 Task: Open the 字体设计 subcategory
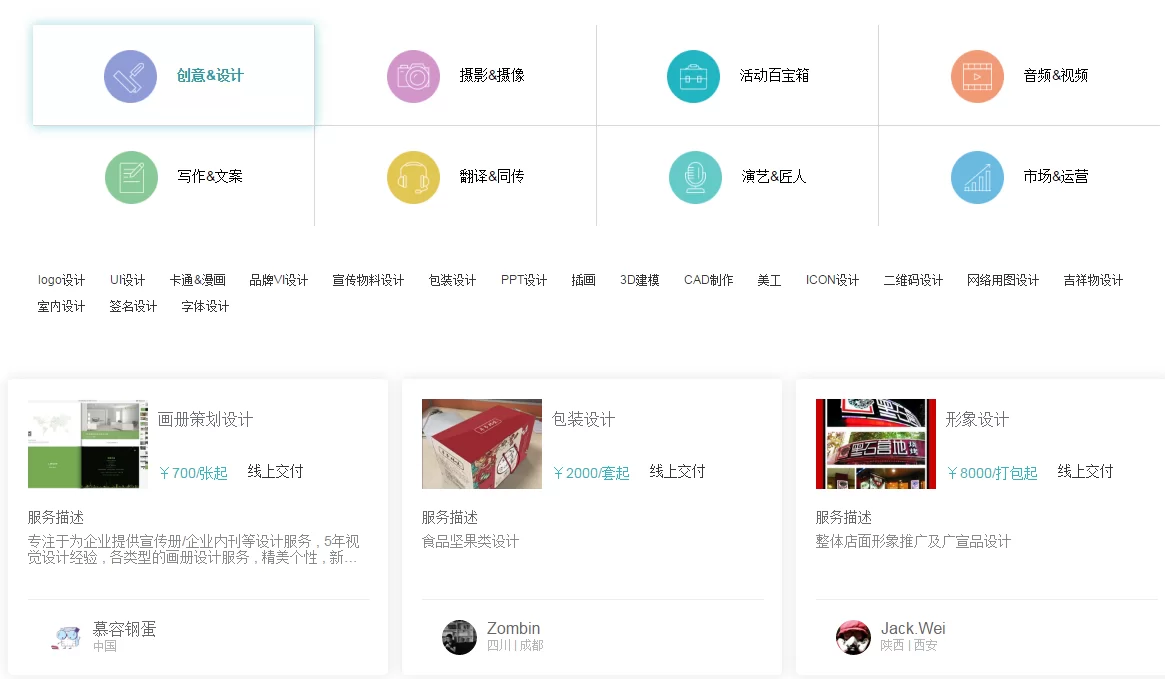pyautogui.click(x=205, y=306)
